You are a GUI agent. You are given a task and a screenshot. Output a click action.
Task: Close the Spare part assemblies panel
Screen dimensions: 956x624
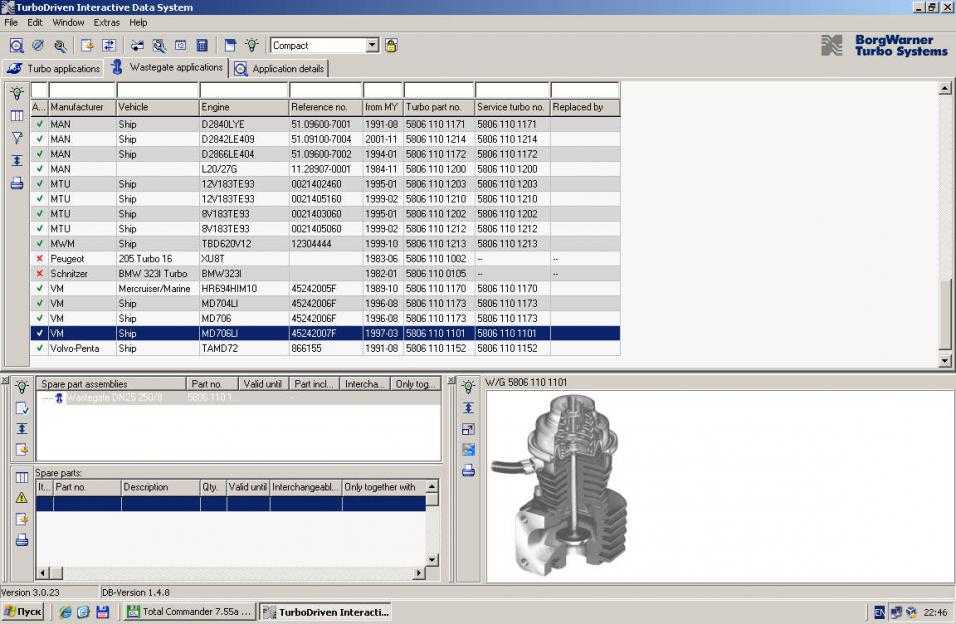point(5,381)
